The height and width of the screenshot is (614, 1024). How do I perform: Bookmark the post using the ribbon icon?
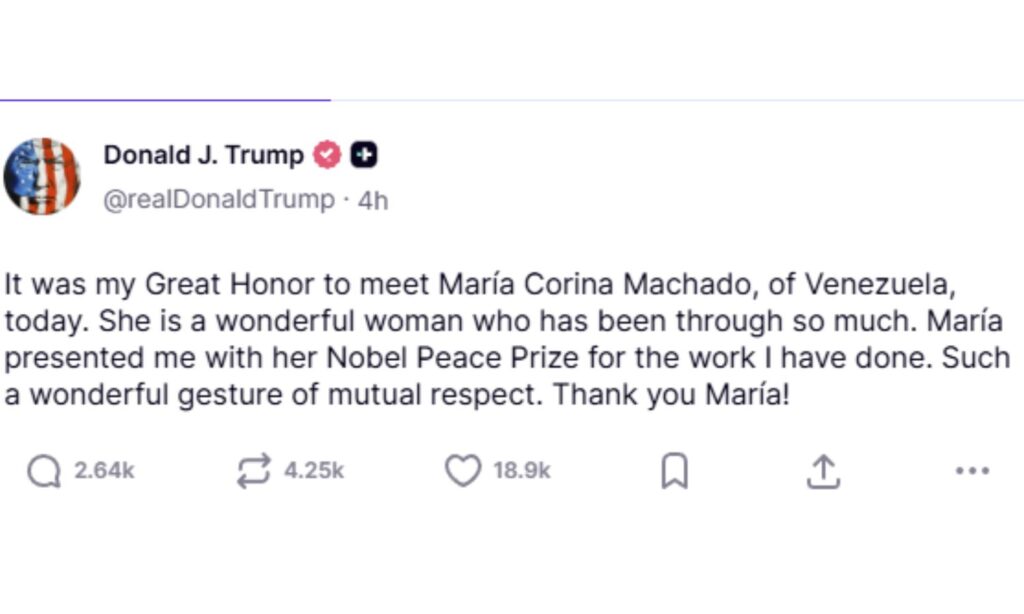click(675, 470)
